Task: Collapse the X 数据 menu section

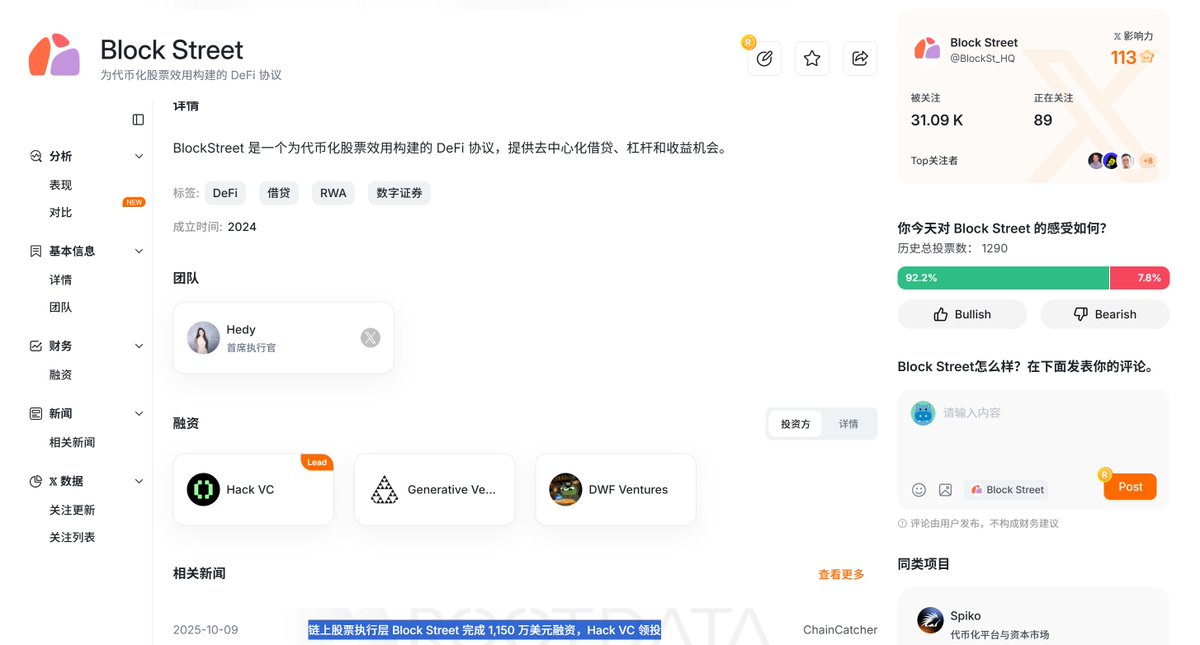Action: (x=139, y=481)
